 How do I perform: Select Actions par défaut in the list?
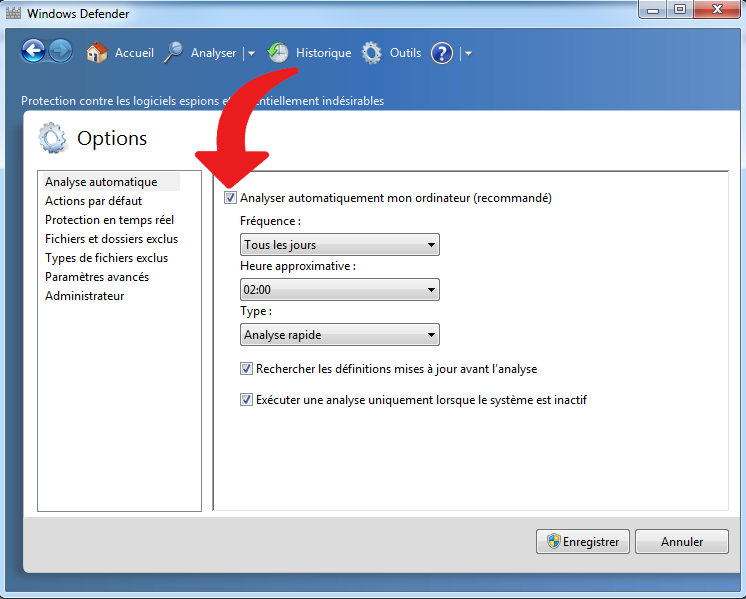(x=94, y=201)
